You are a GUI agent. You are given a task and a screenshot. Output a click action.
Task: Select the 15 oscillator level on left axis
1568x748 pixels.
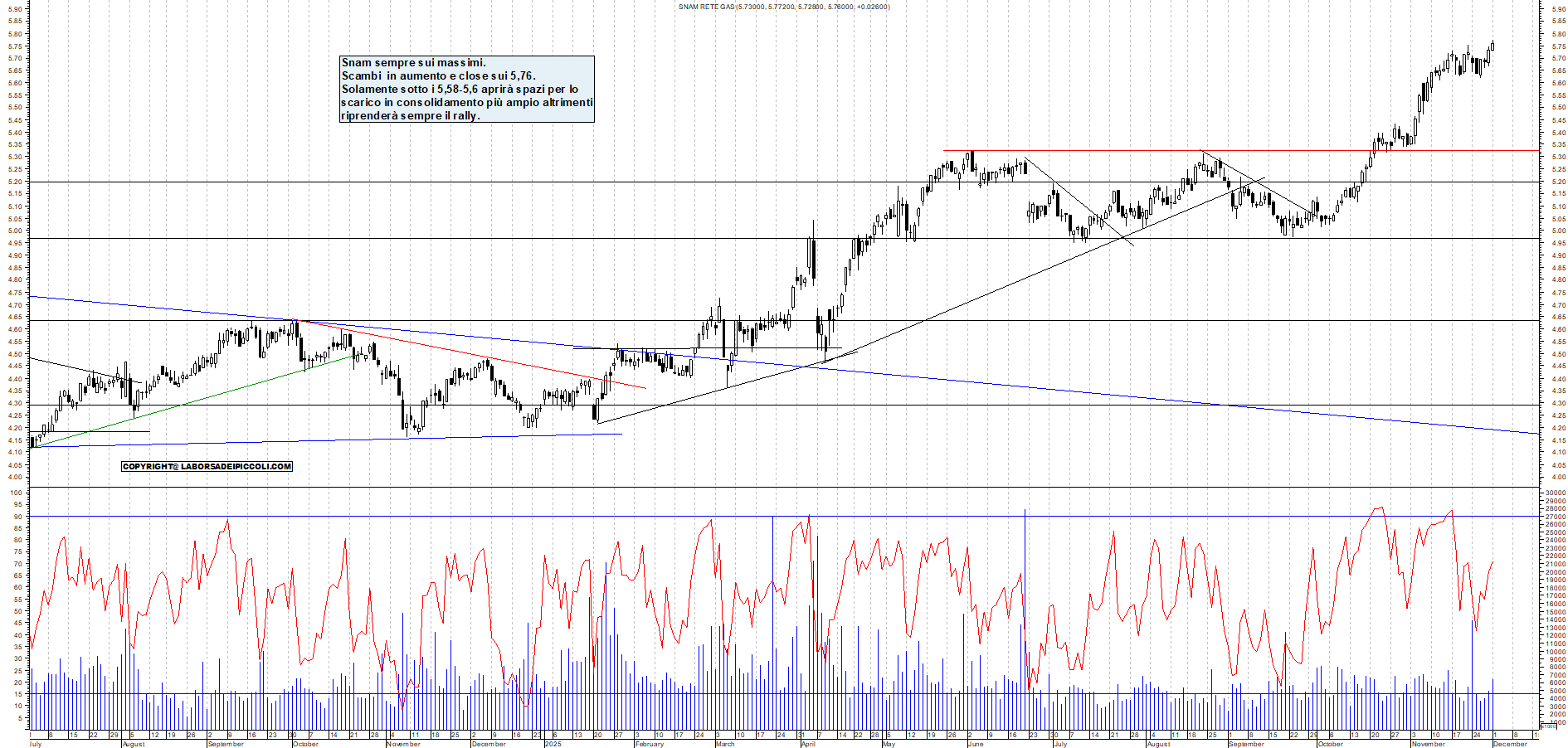17,694
